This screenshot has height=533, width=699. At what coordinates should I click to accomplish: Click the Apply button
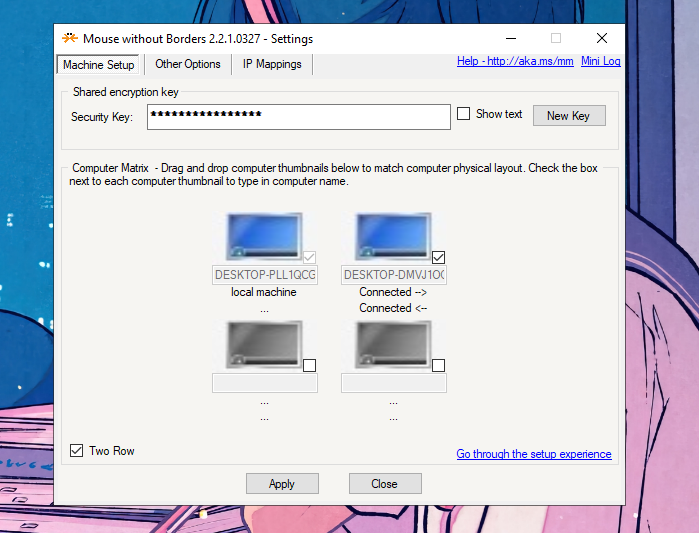(x=282, y=484)
